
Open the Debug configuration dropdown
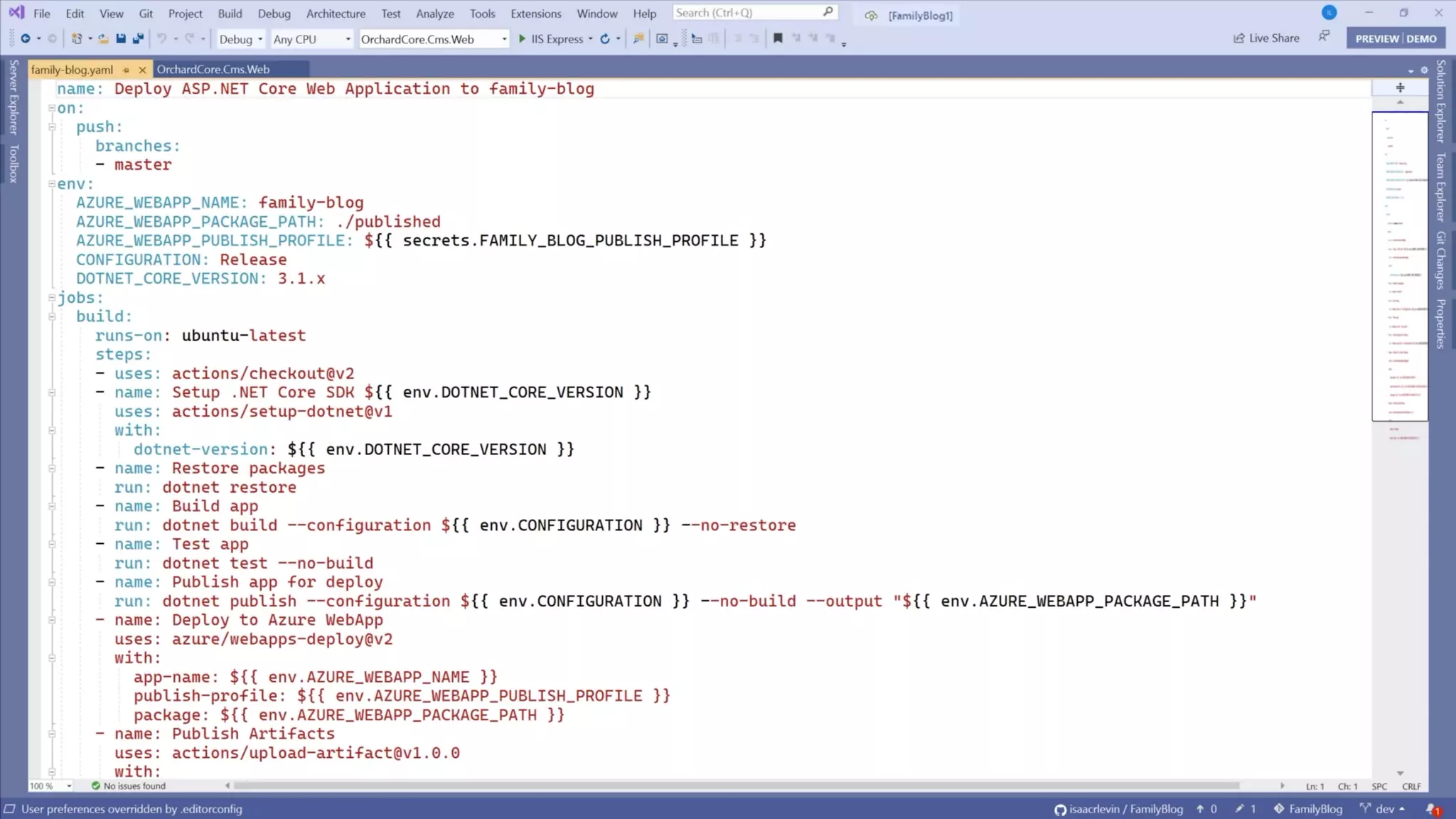241,39
